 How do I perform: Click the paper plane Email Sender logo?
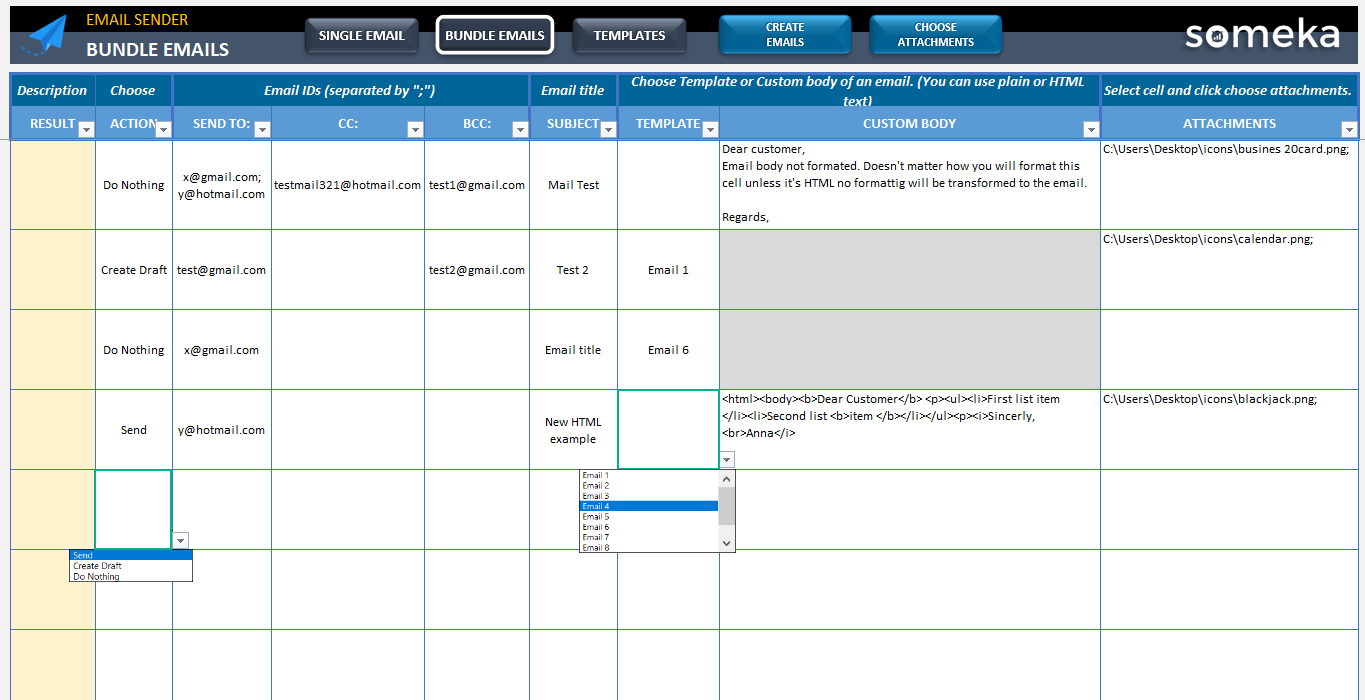(x=46, y=35)
